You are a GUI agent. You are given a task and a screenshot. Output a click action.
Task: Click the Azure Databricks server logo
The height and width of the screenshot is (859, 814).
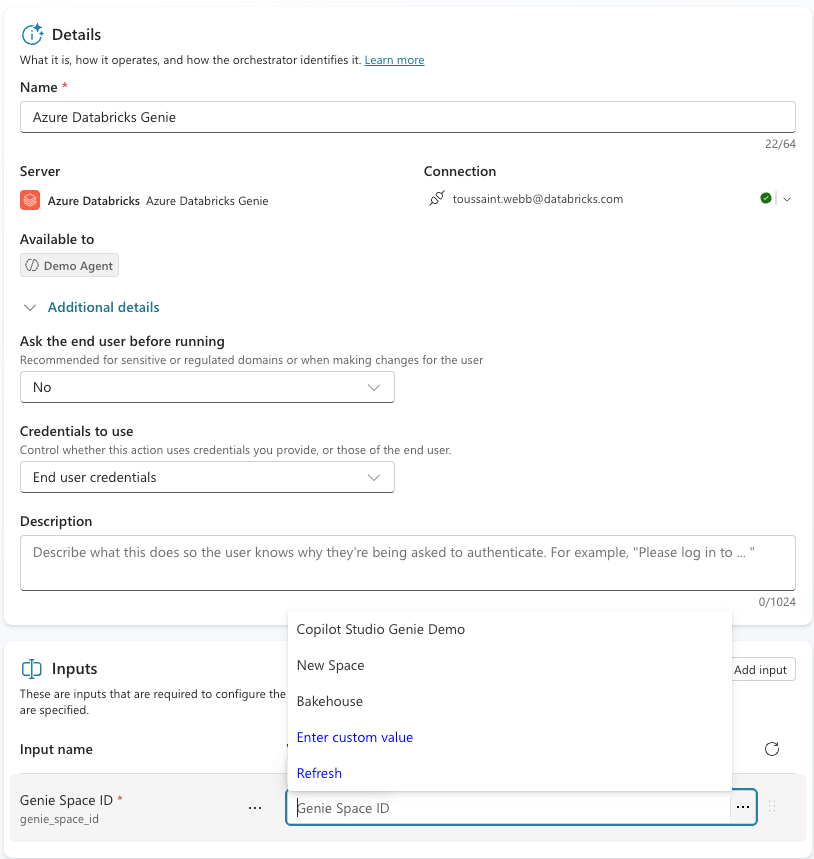[30, 200]
